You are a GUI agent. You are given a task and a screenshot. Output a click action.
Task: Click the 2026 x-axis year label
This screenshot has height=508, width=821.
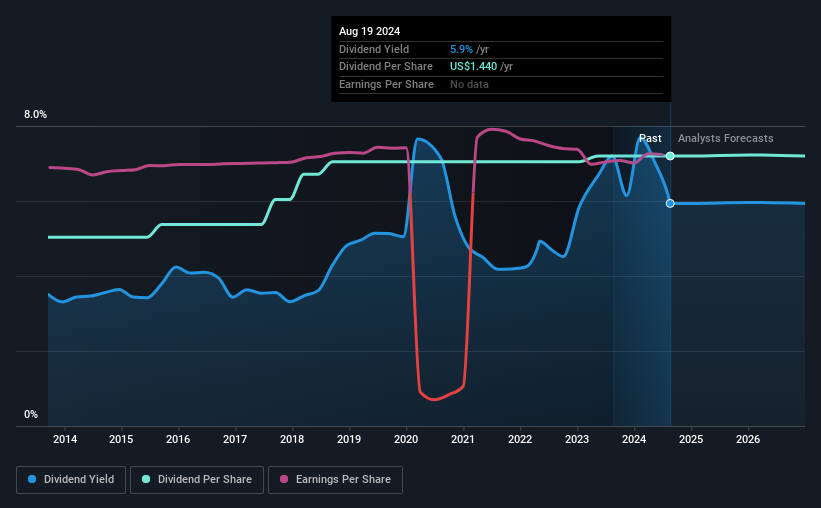click(748, 439)
